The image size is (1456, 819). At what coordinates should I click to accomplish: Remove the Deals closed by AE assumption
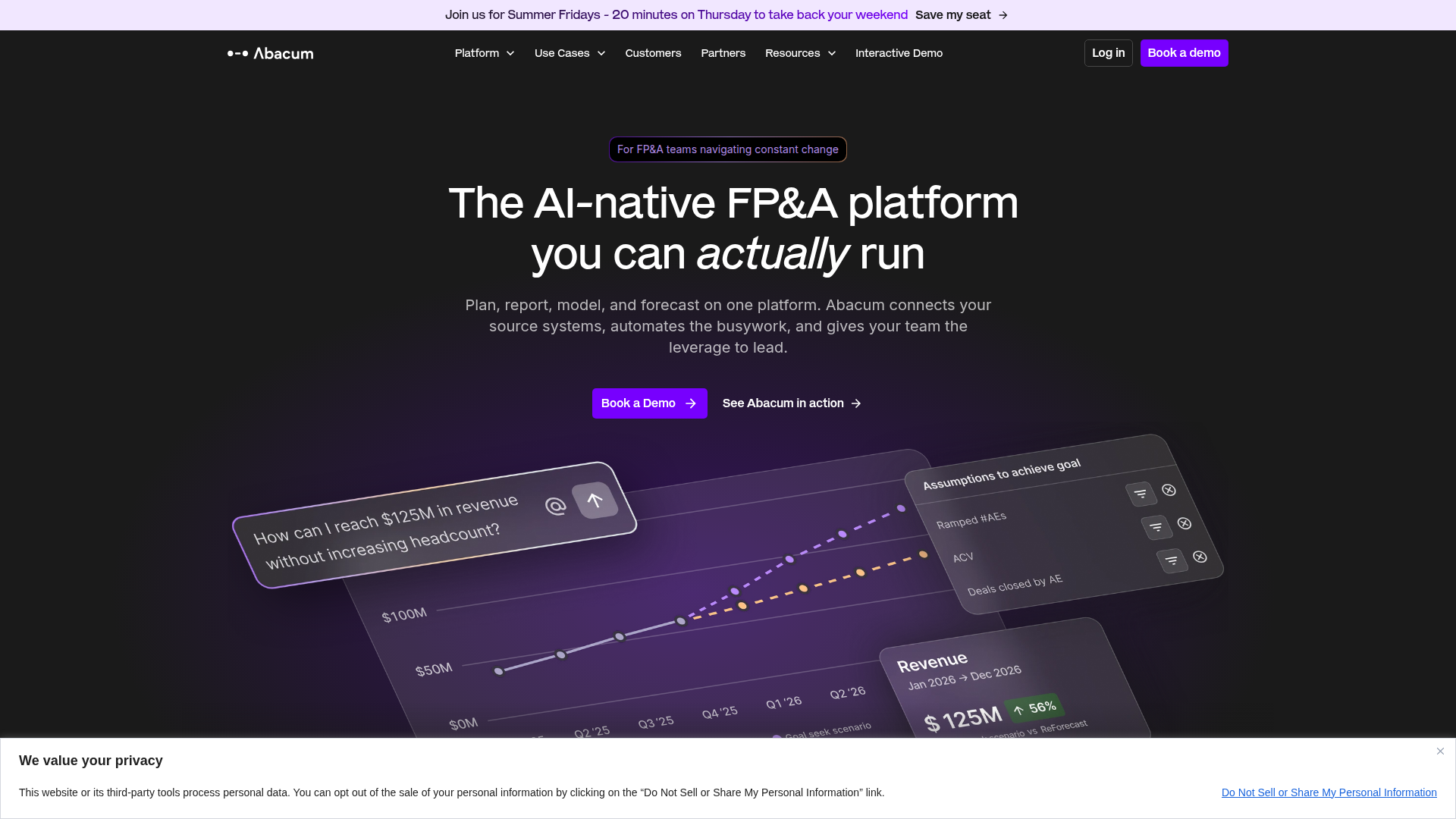[x=1200, y=557]
